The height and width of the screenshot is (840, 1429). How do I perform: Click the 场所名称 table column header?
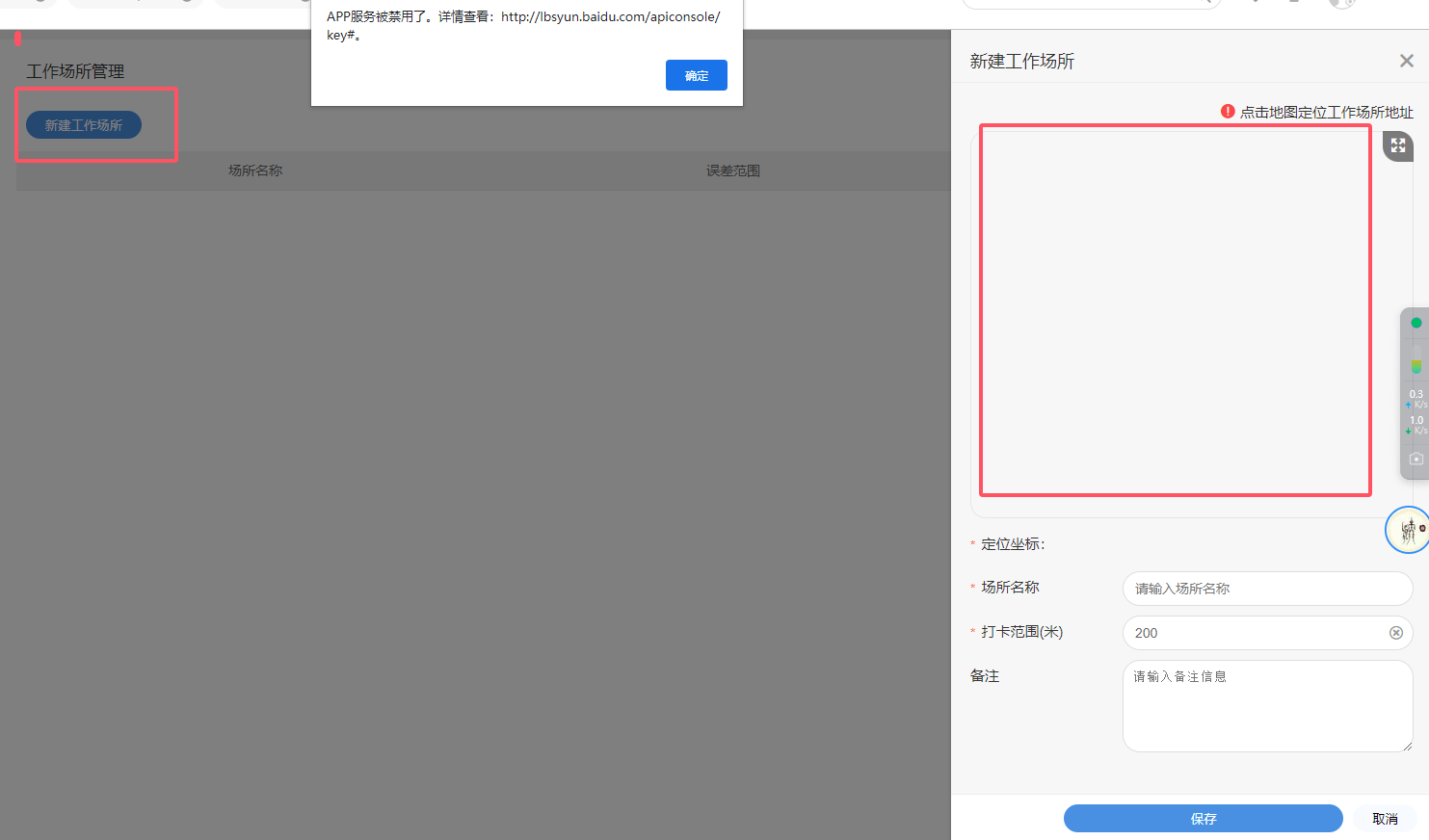point(255,171)
